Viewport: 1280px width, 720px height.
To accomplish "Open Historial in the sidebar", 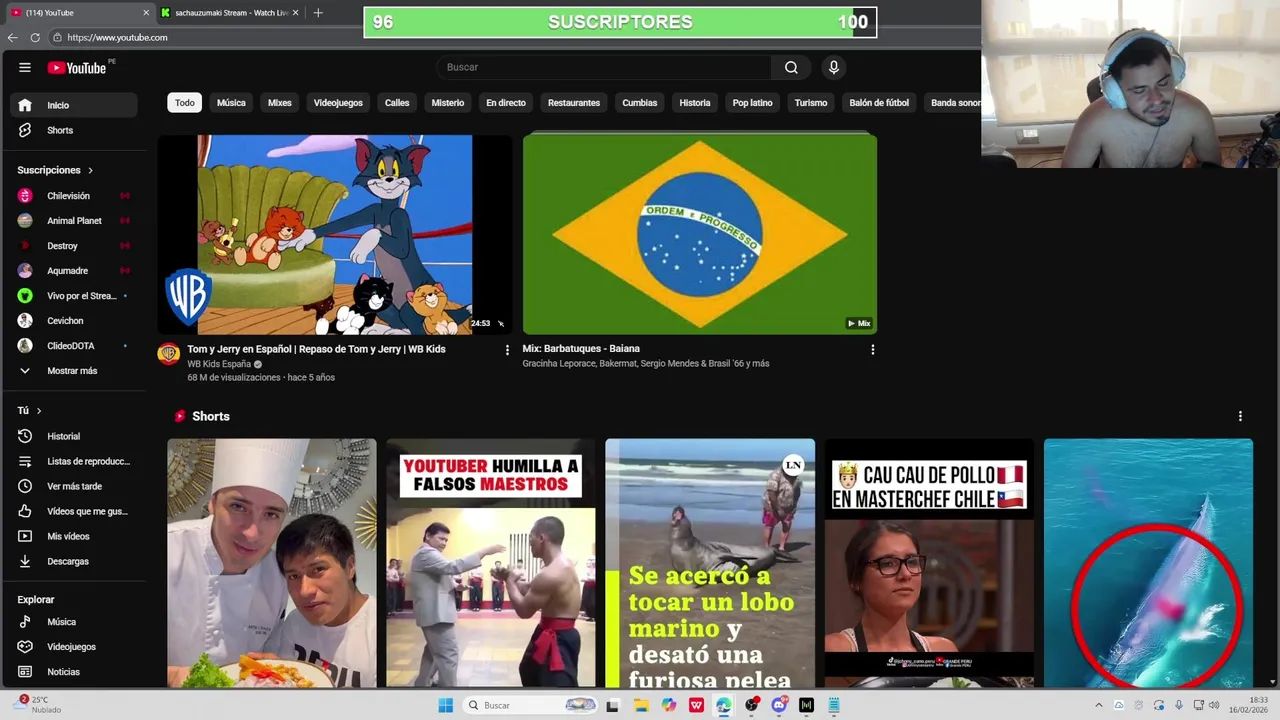I will (x=74, y=436).
